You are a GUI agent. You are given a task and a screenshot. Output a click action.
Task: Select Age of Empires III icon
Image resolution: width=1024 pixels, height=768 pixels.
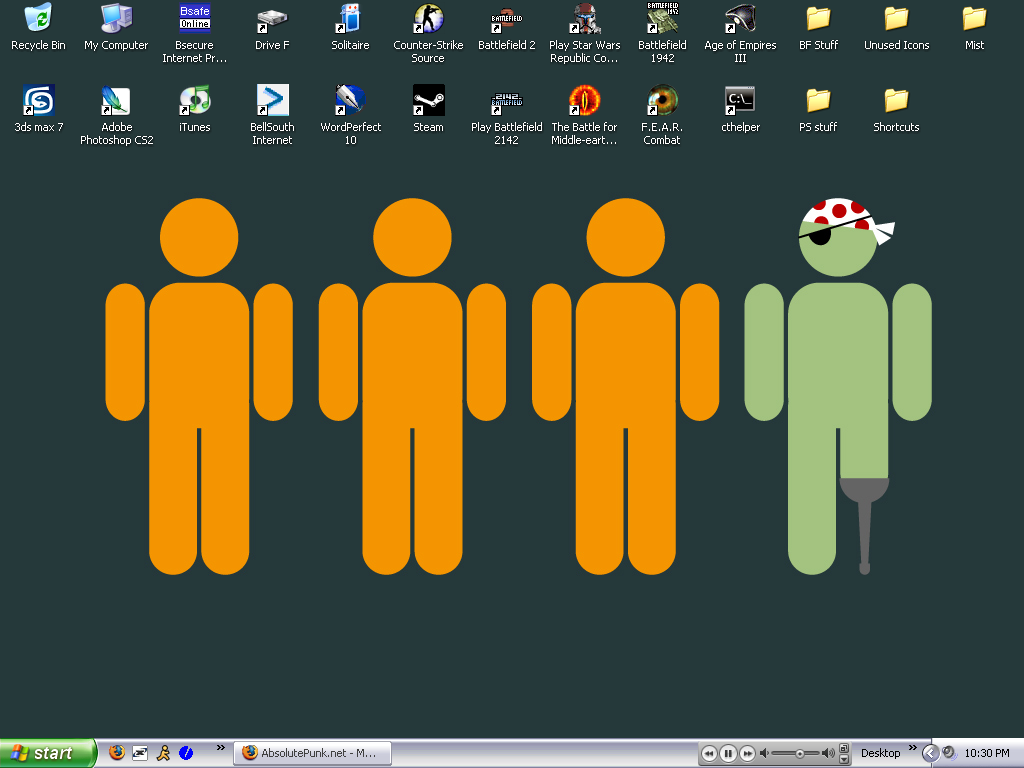[x=740, y=19]
